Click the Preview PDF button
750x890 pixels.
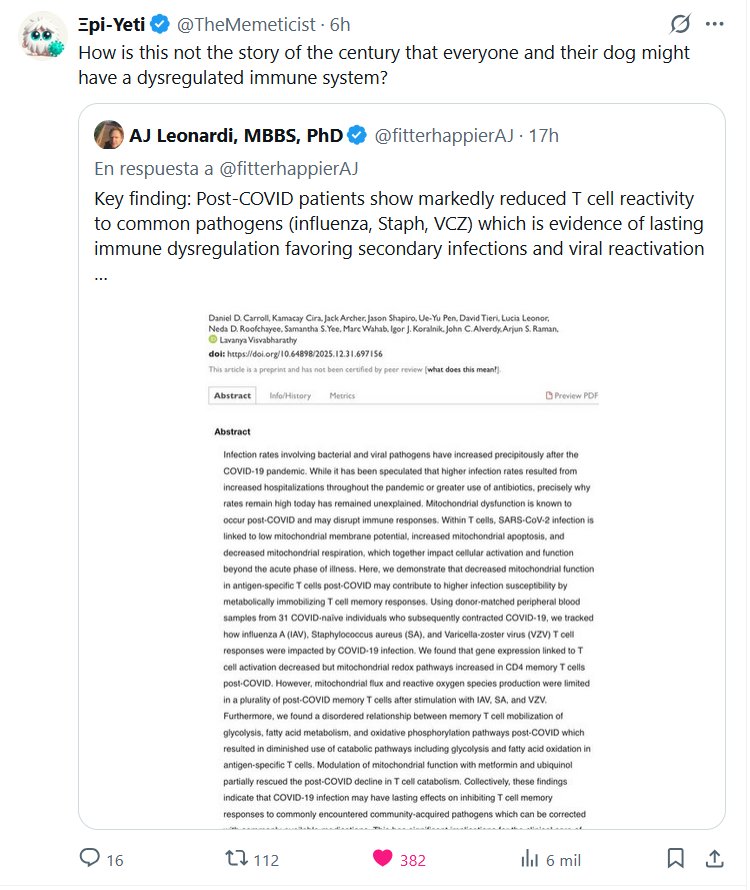pos(572,396)
